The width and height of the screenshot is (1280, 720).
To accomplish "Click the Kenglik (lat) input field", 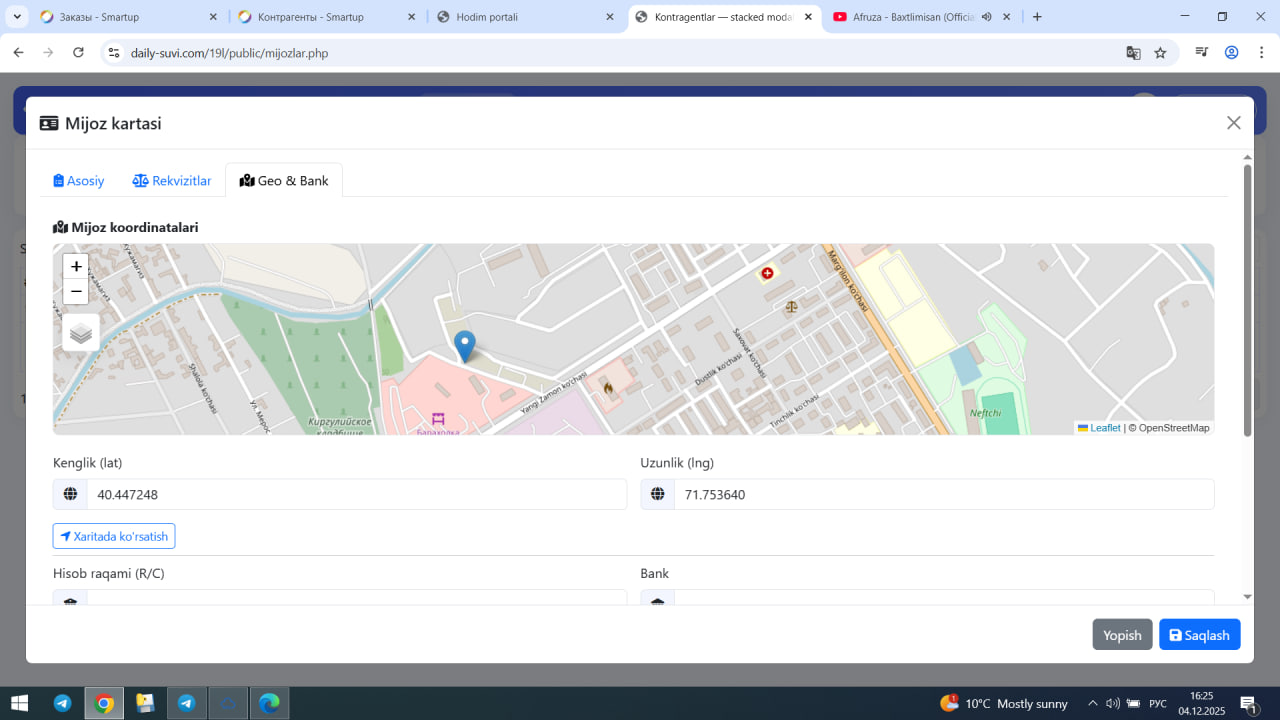I will tap(355, 495).
